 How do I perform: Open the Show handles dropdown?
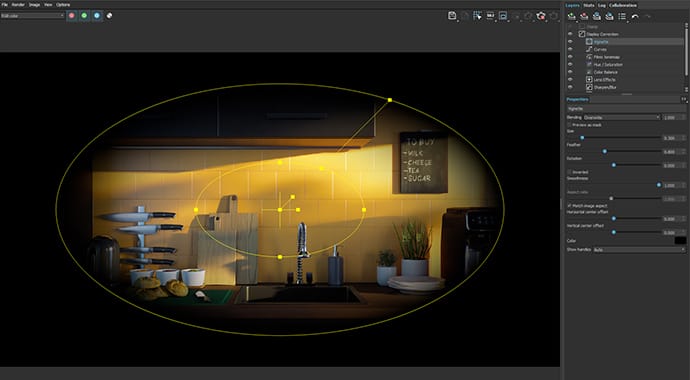pos(639,249)
